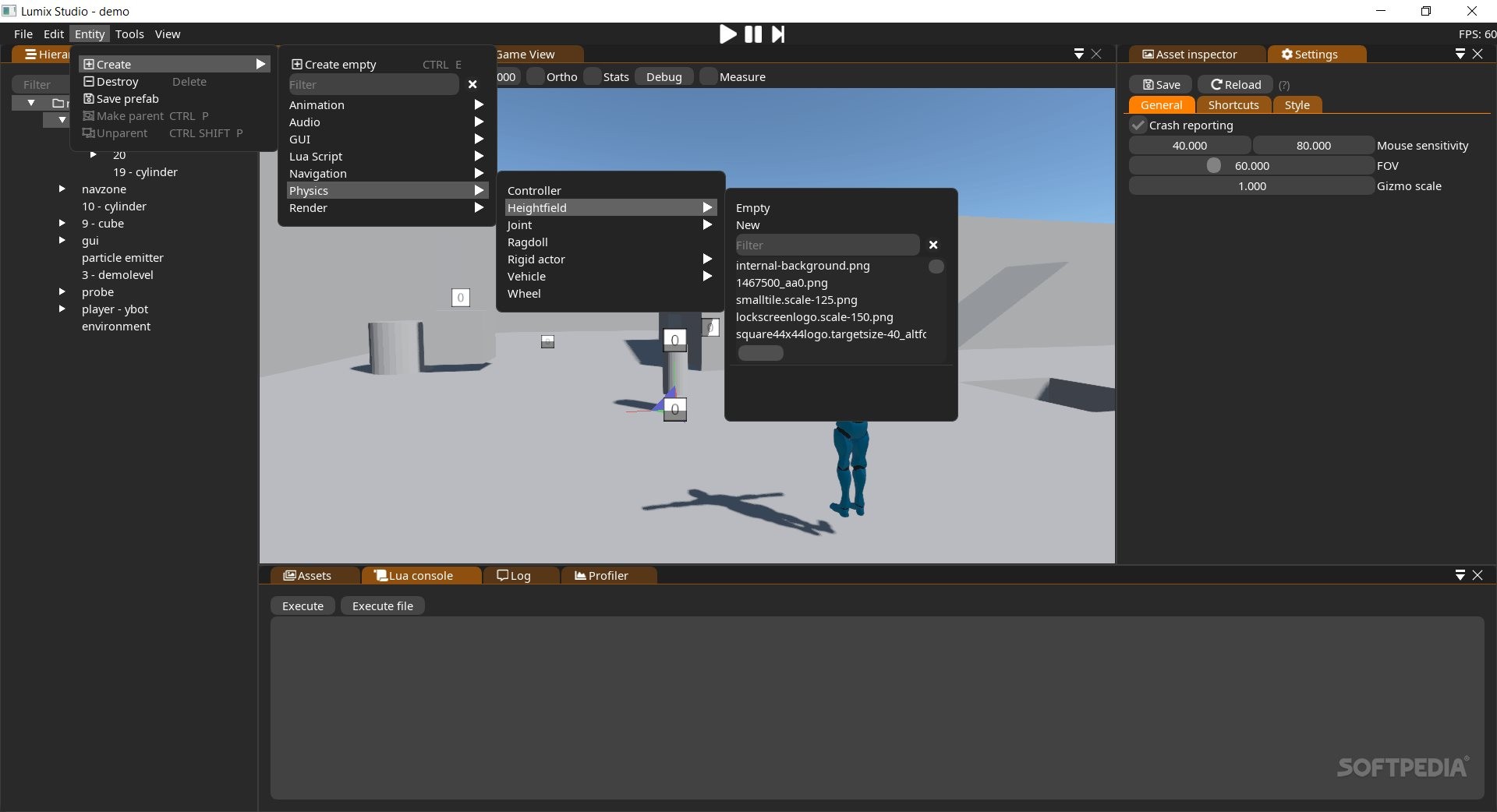Expand the Animation submenu

coord(388,105)
